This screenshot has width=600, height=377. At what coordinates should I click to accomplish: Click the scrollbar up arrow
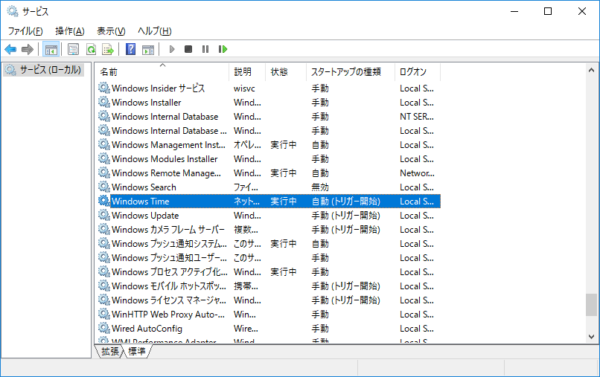(x=591, y=70)
